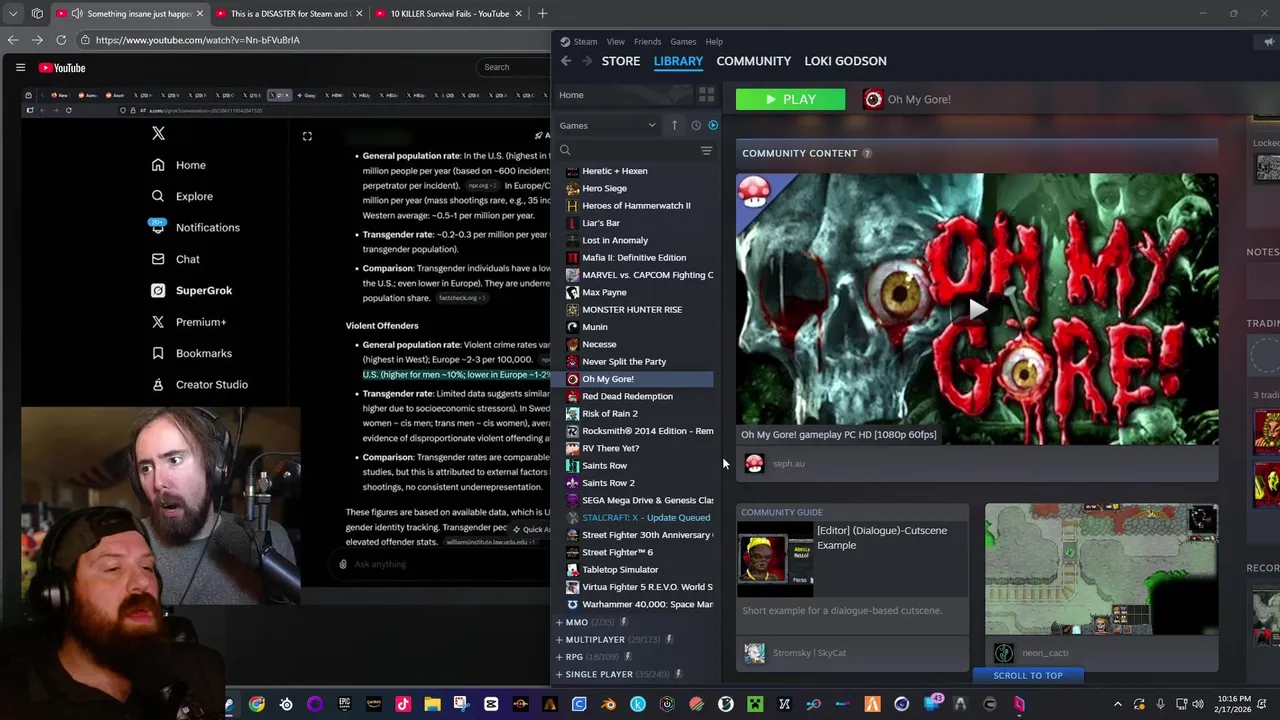Show hidden system tray icons
This screenshot has width=1280, height=720.
point(1118,704)
